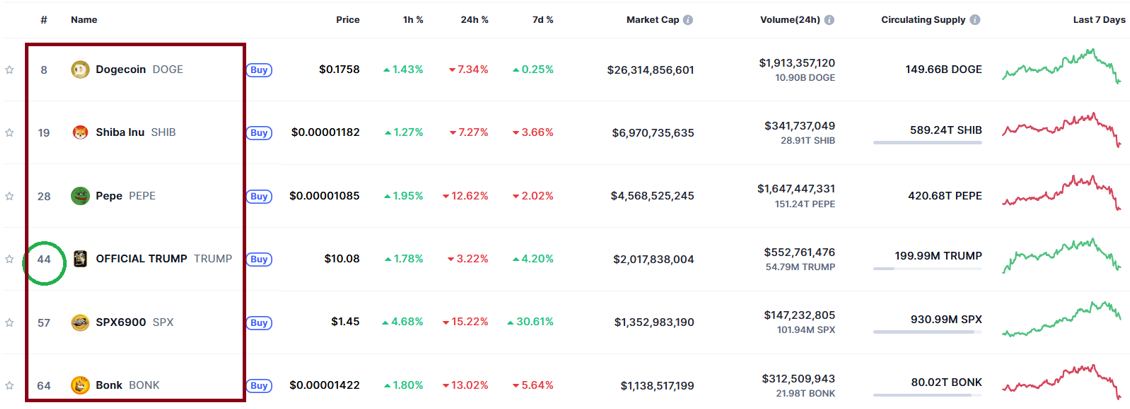The image size is (1130, 409).
Task: Open the Bonk BONK coin link
Action: pyautogui.click(x=127, y=385)
